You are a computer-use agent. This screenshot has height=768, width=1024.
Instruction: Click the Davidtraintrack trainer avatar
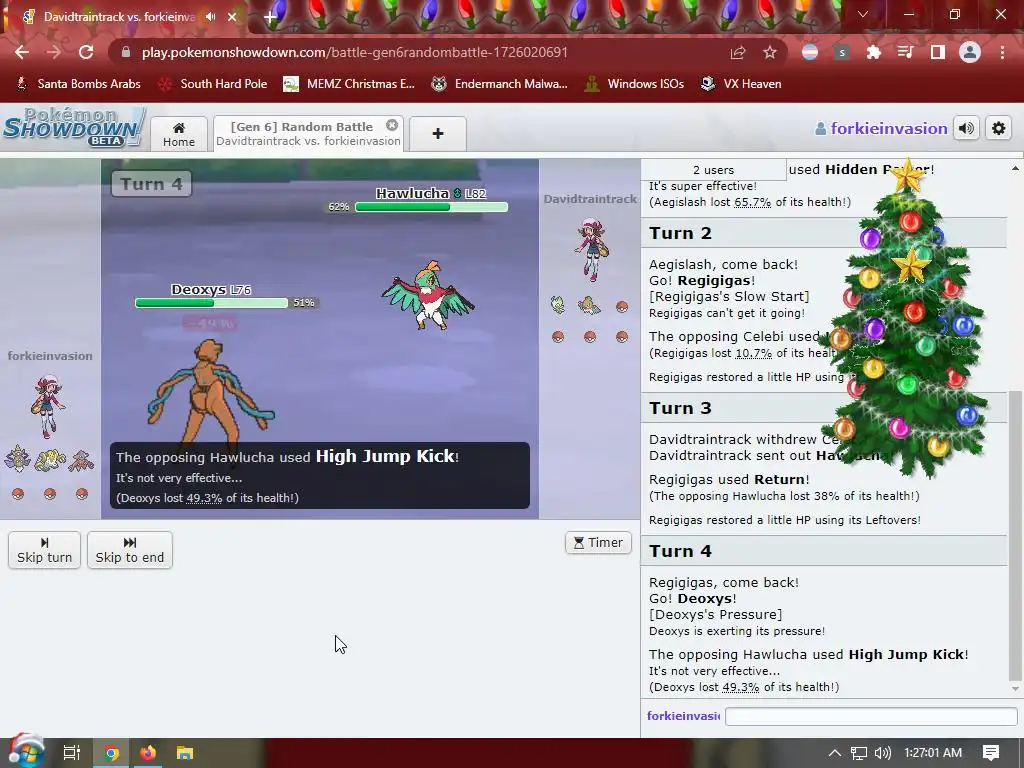click(x=592, y=249)
